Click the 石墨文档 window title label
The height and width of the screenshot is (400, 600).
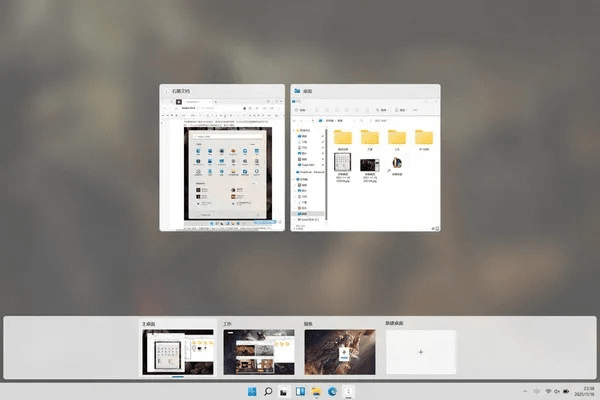tap(185, 91)
